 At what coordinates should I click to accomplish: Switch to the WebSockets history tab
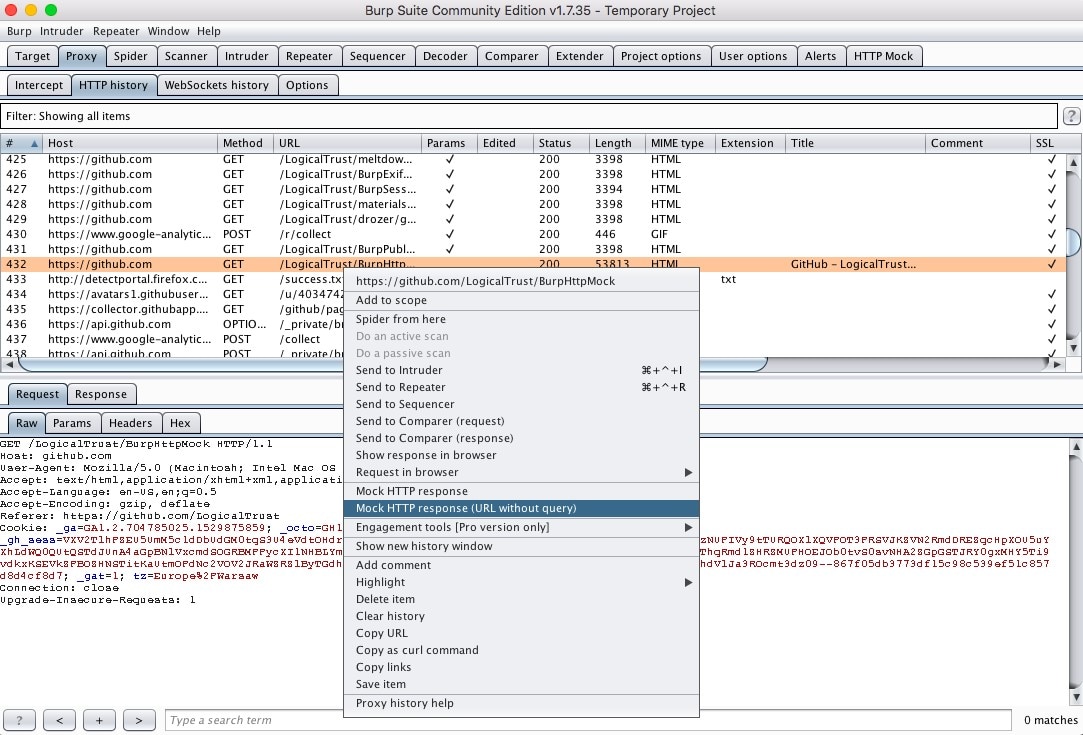(x=216, y=85)
